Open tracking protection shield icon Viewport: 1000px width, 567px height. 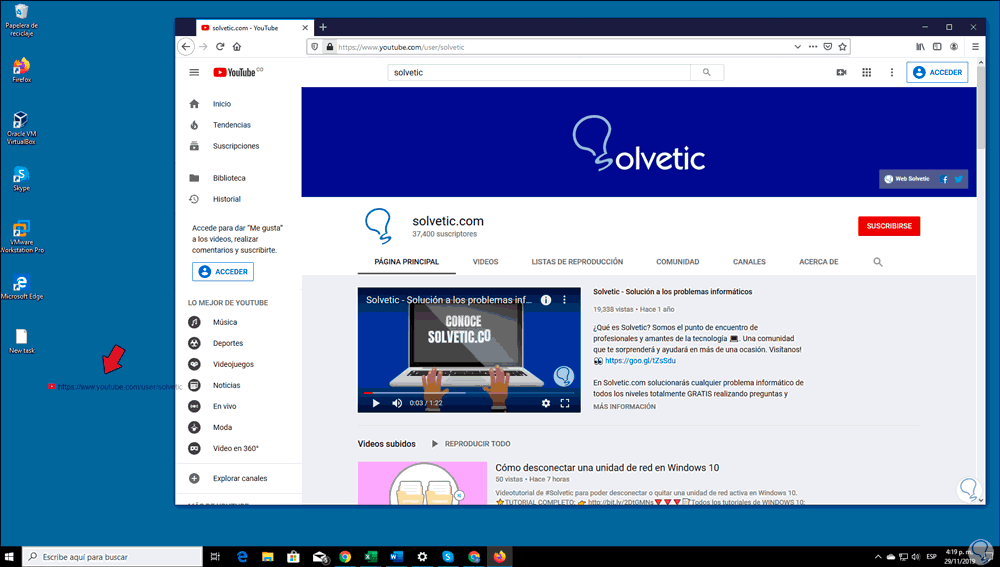click(x=314, y=47)
